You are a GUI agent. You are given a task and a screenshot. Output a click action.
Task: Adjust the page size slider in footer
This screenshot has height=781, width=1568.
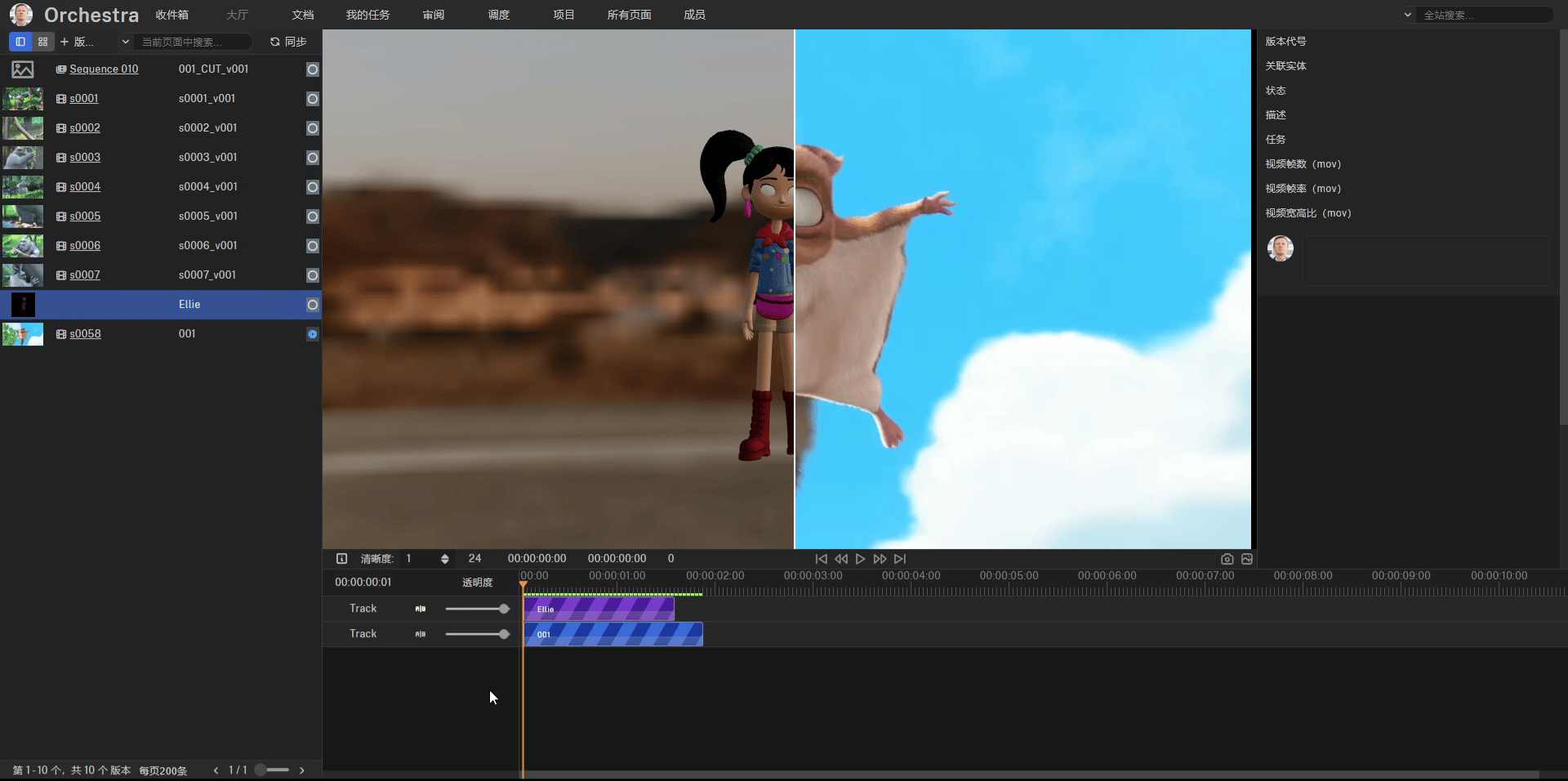272,770
